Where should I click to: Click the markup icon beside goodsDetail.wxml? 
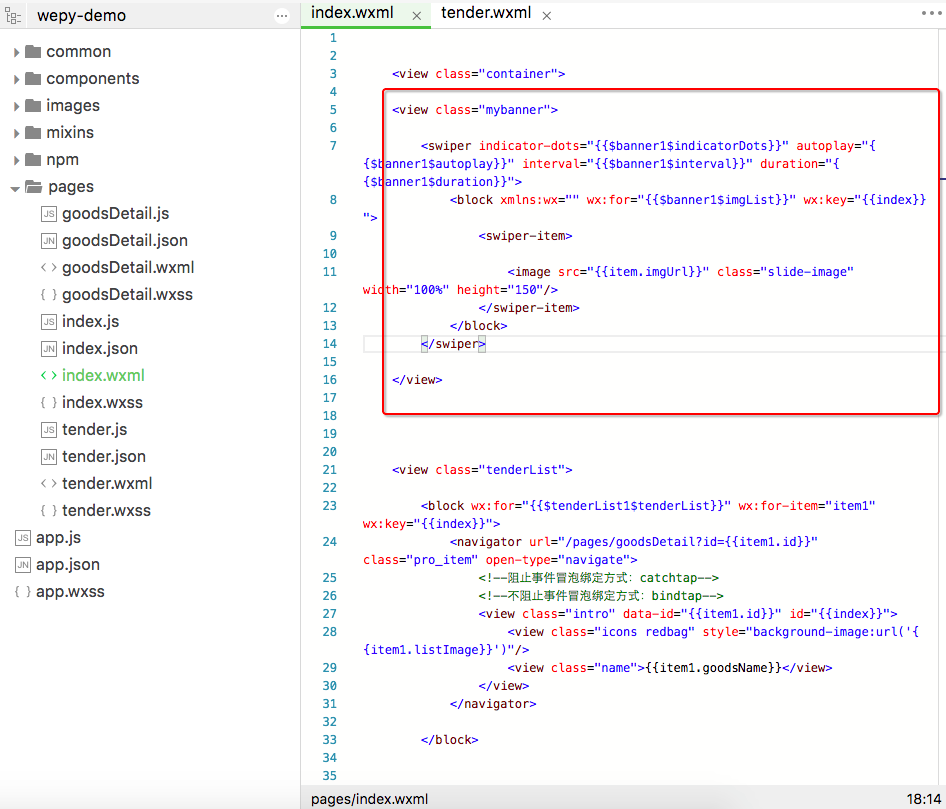coord(48,267)
